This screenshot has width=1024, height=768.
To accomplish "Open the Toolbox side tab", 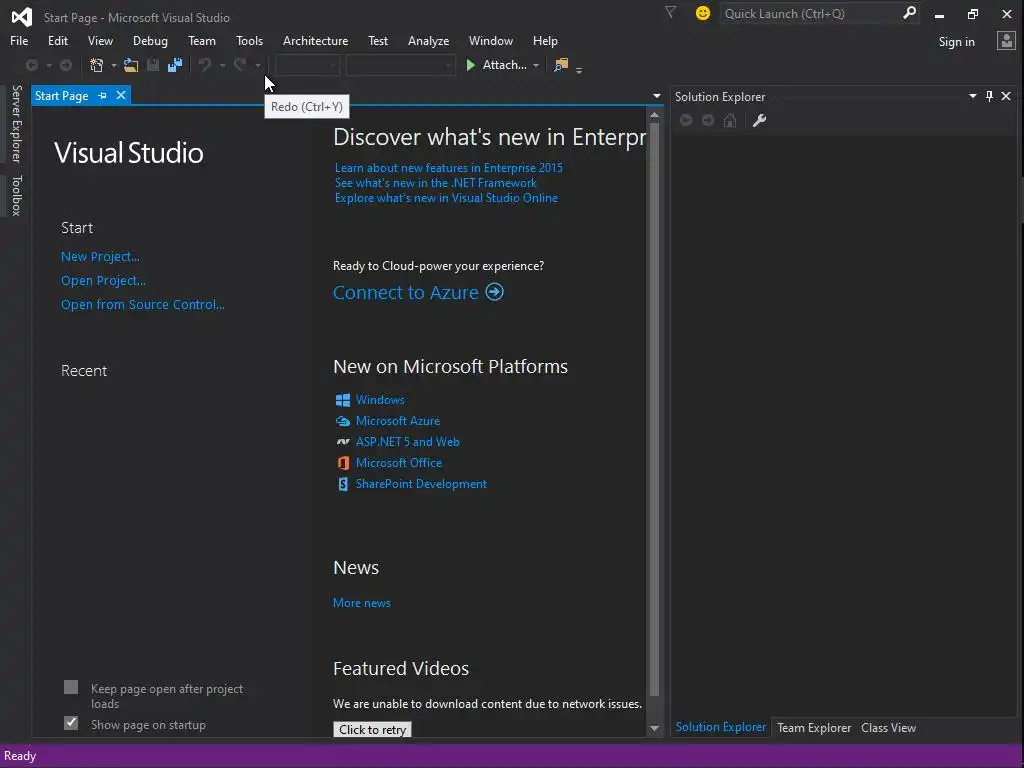I will (x=16, y=195).
